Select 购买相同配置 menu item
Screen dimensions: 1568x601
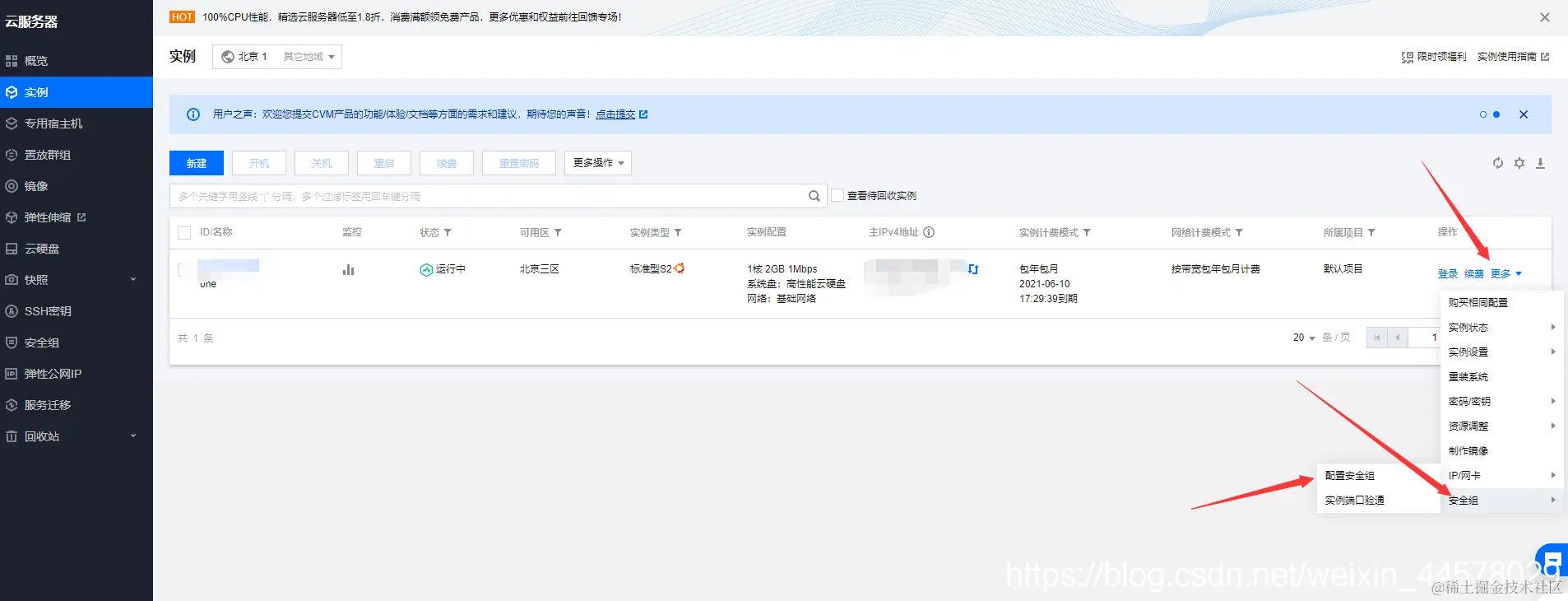1501,303
